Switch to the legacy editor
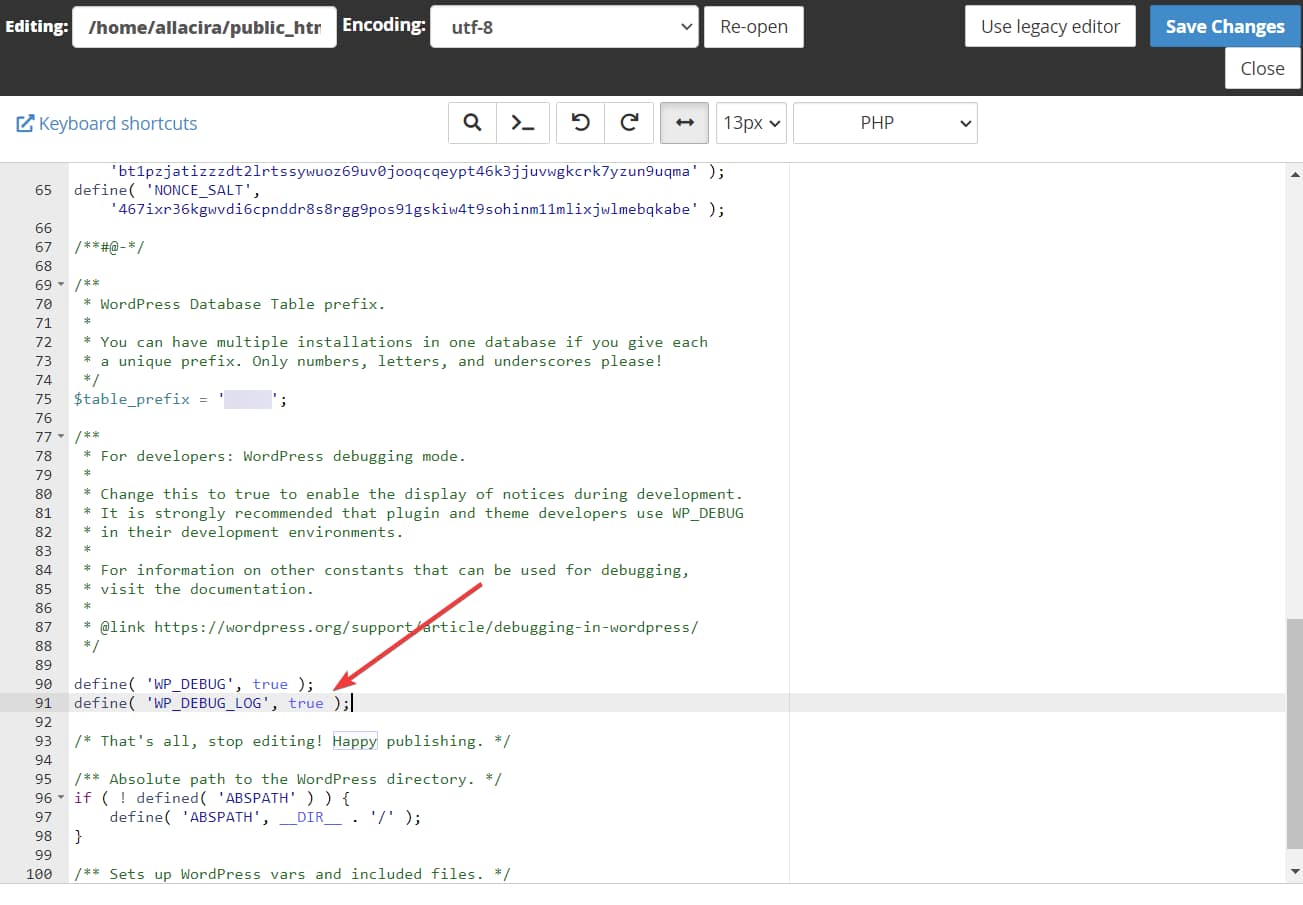This screenshot has height=905, width=1303. click(1049, 26)
